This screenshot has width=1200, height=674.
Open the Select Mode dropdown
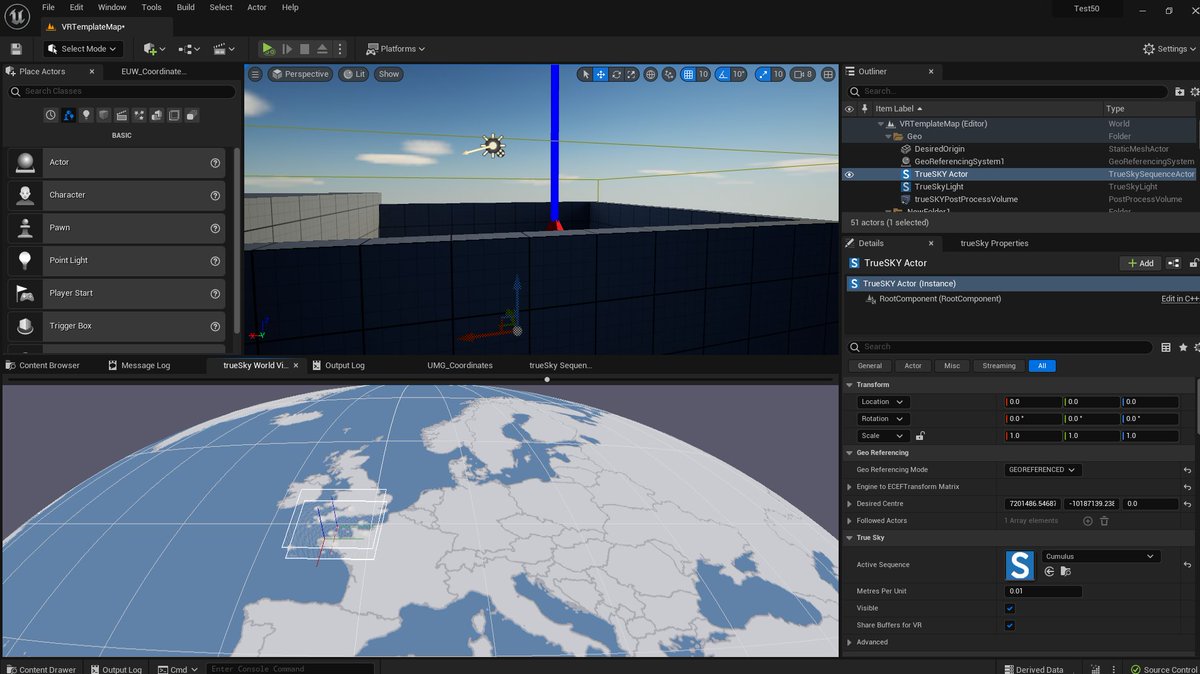click(x=82, y=48)
